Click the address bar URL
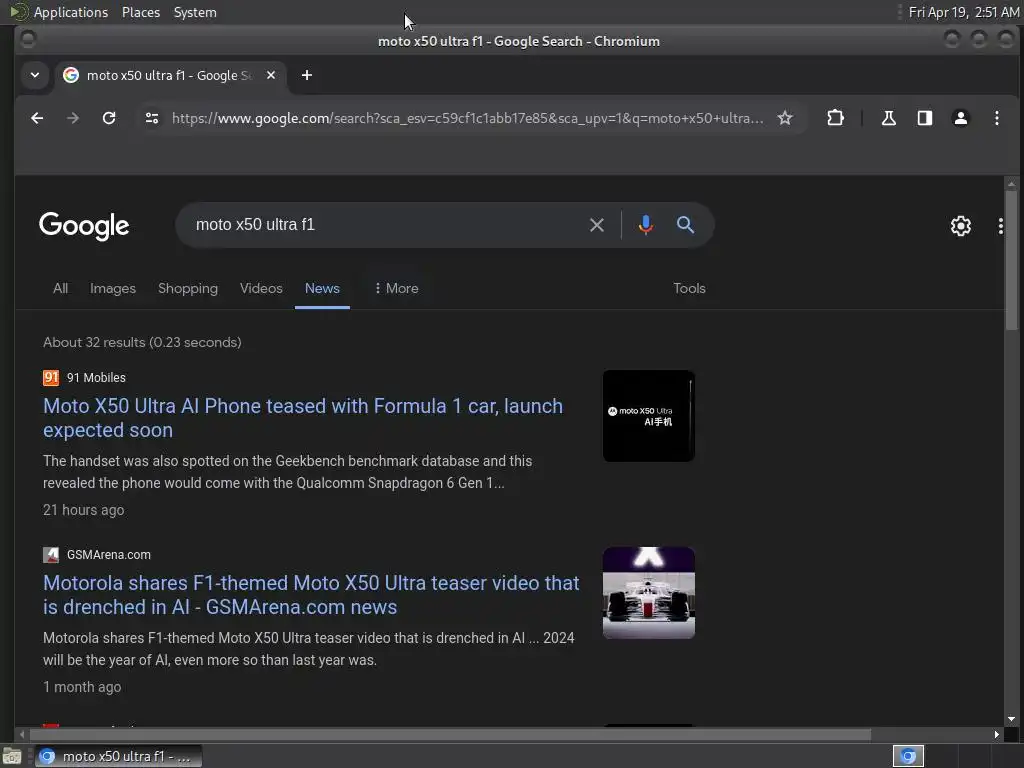 (x=468, y=118)
